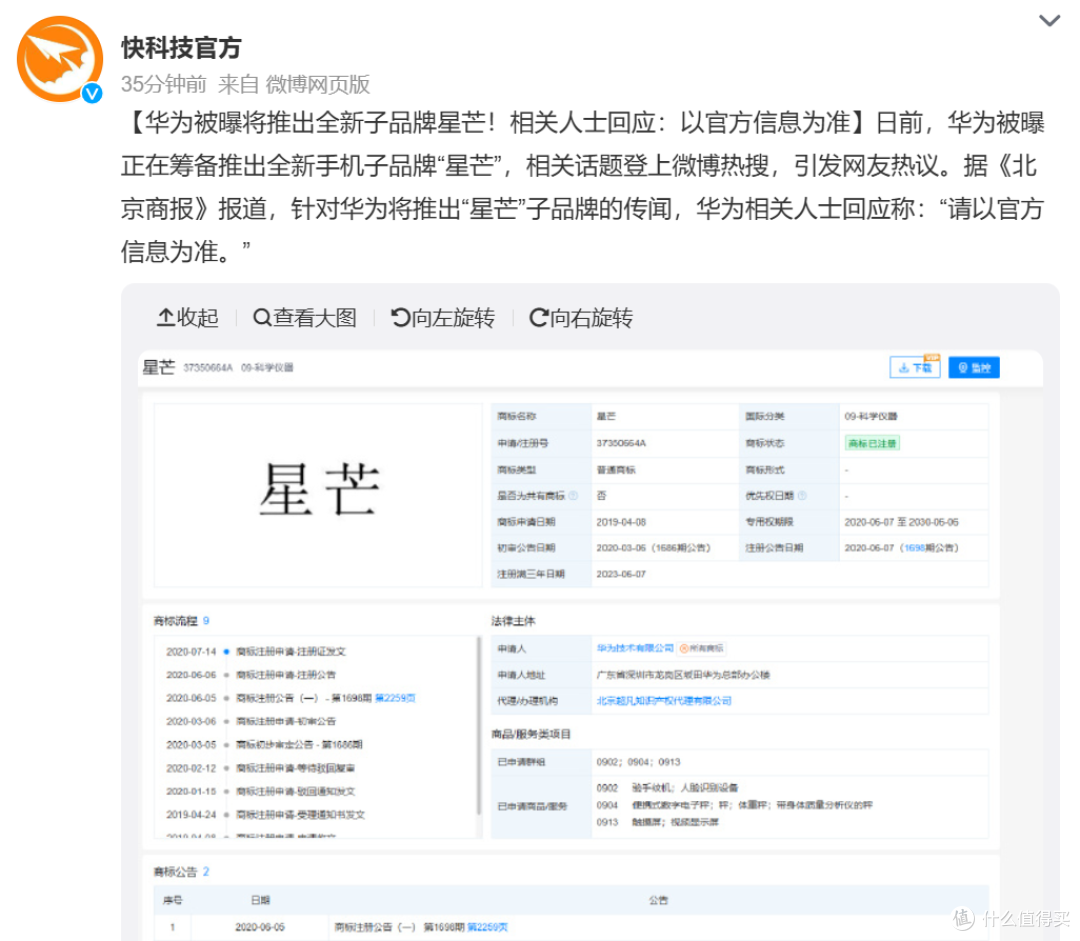This screenshot has width=1080, height=941.
Task: Click the application date 2019-04-08
Action: tap(621, 521)
